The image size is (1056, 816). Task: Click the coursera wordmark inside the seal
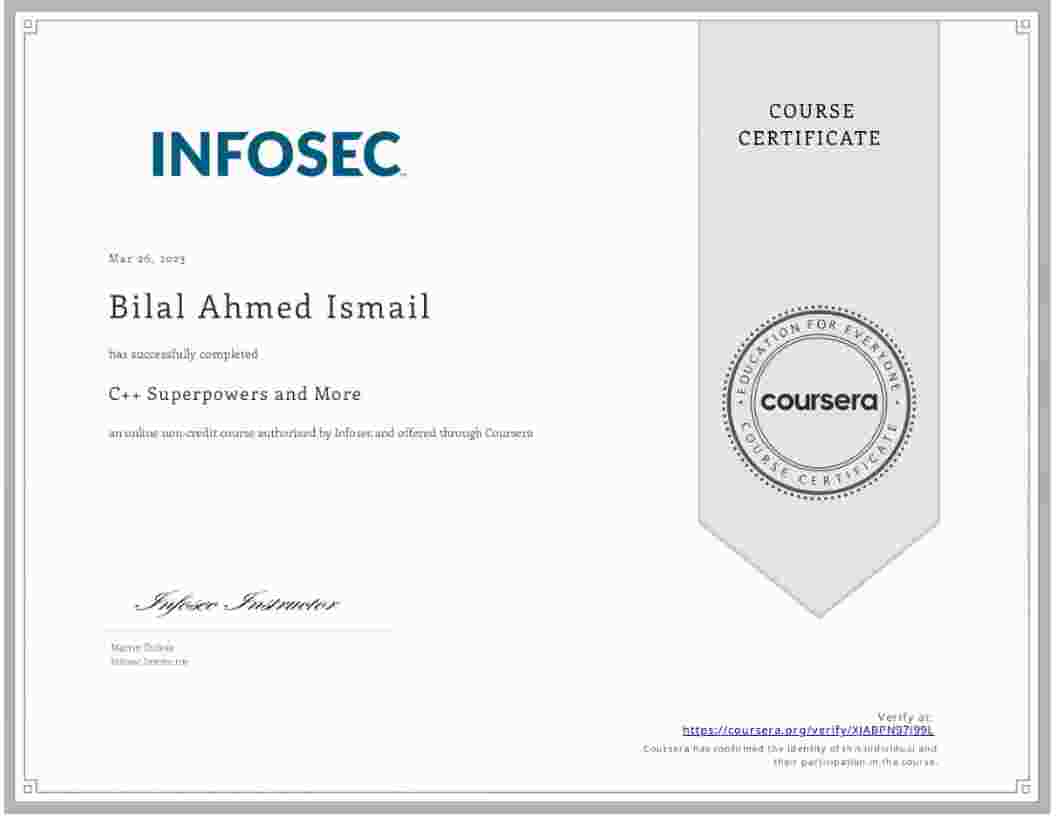click(x=819, y=402)
